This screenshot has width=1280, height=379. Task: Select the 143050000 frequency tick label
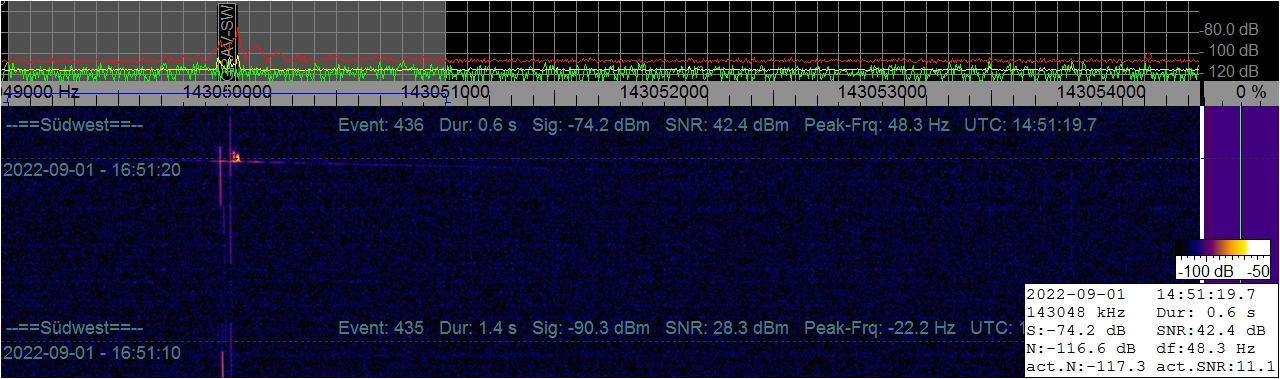(x=227, y=91)
